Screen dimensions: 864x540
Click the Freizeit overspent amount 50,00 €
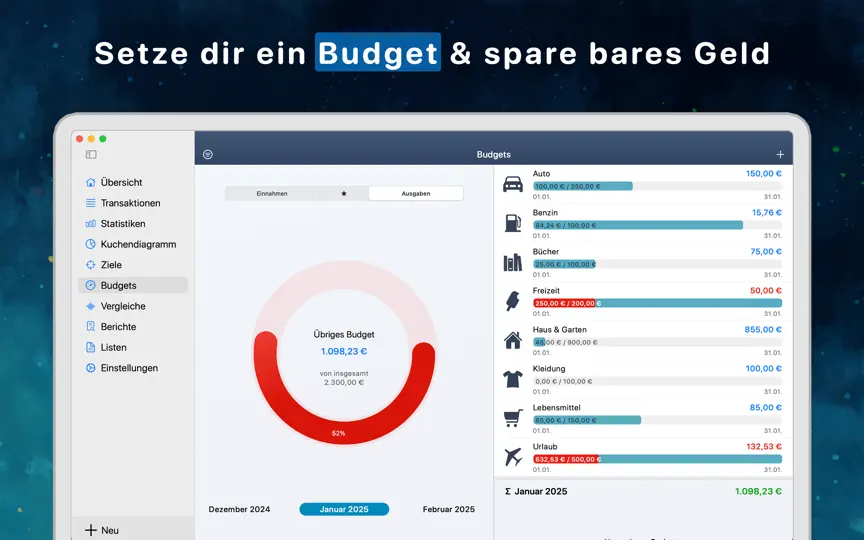(766, 290)
